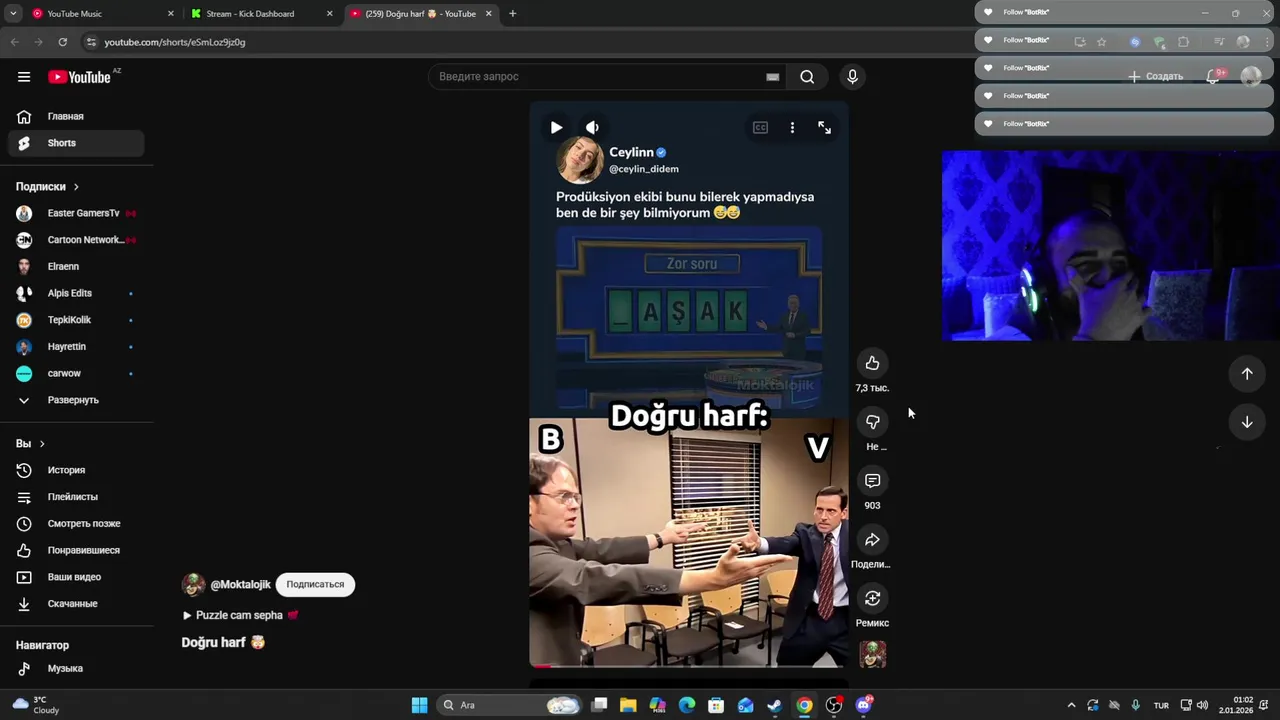Toggle closed captions on the Short
This screenshot has height=720, width=1280.
click(760, 127)
